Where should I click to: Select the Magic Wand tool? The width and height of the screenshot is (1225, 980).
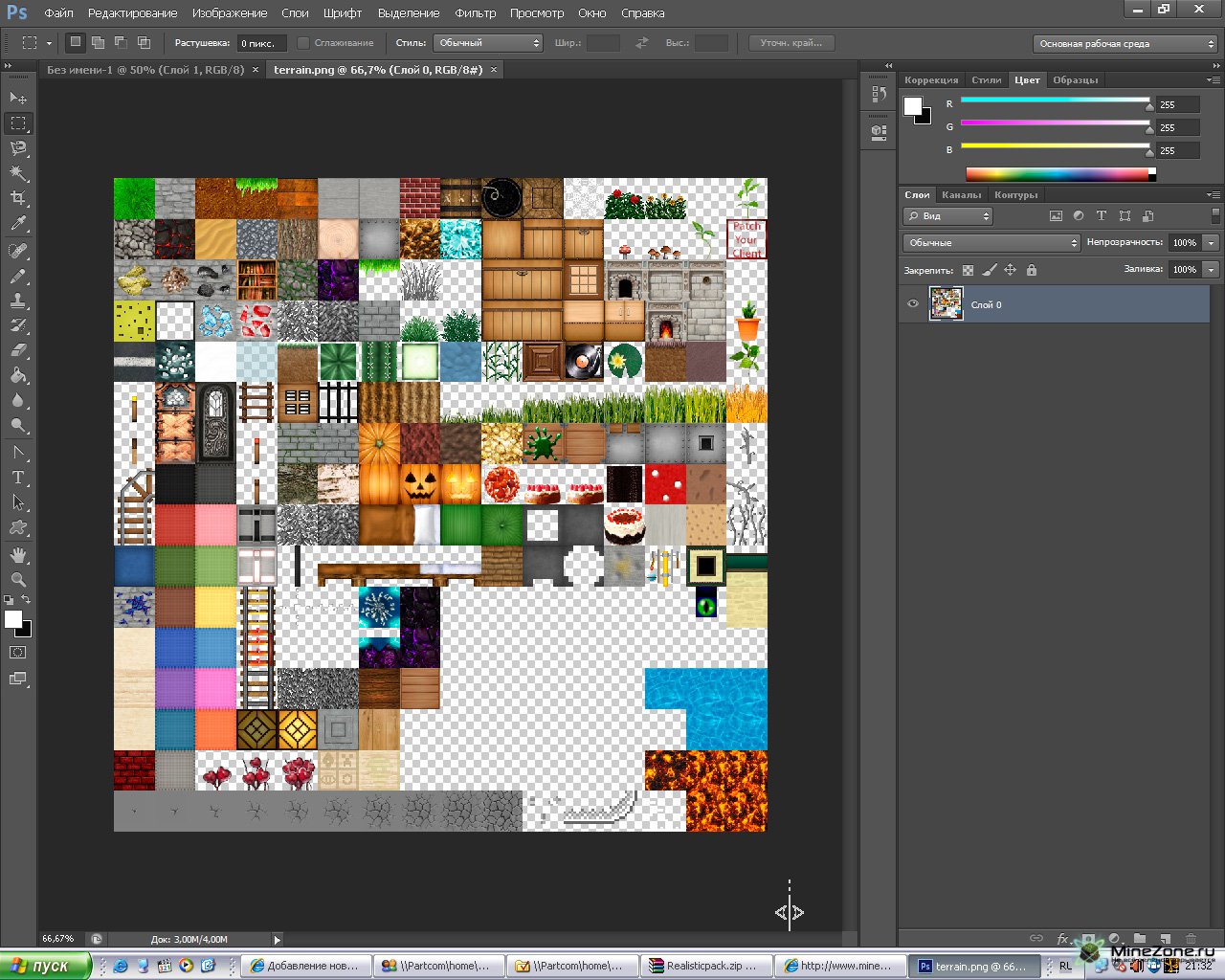click(18, 173)
